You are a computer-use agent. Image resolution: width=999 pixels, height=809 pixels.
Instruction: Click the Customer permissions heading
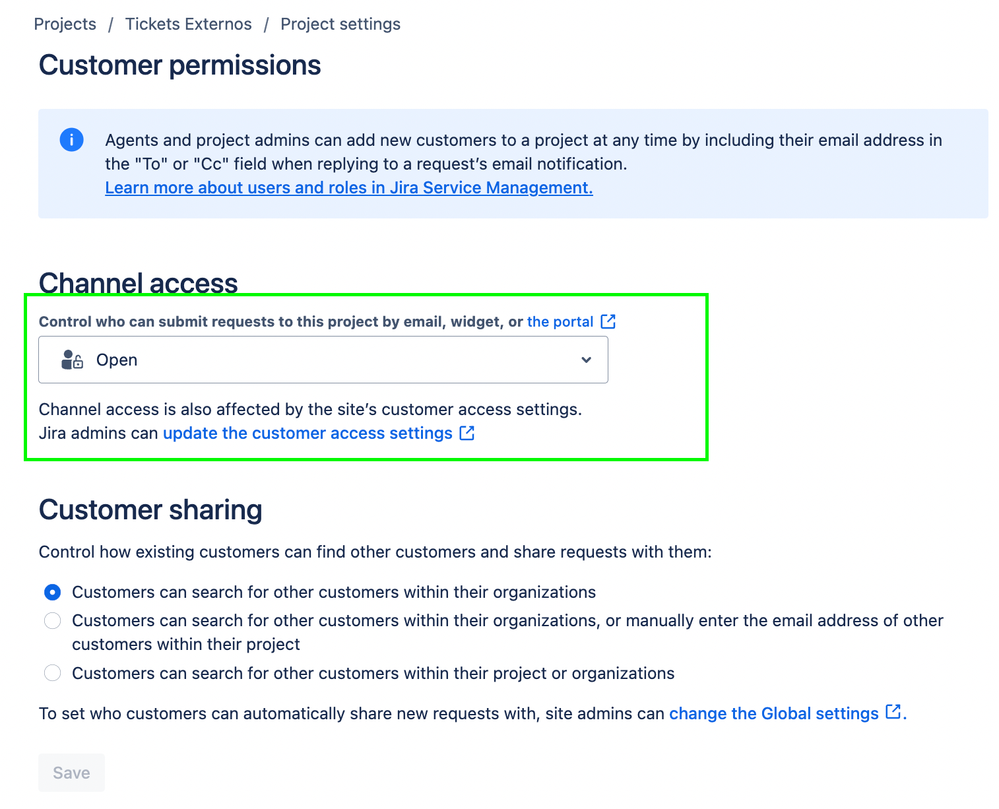180,65
